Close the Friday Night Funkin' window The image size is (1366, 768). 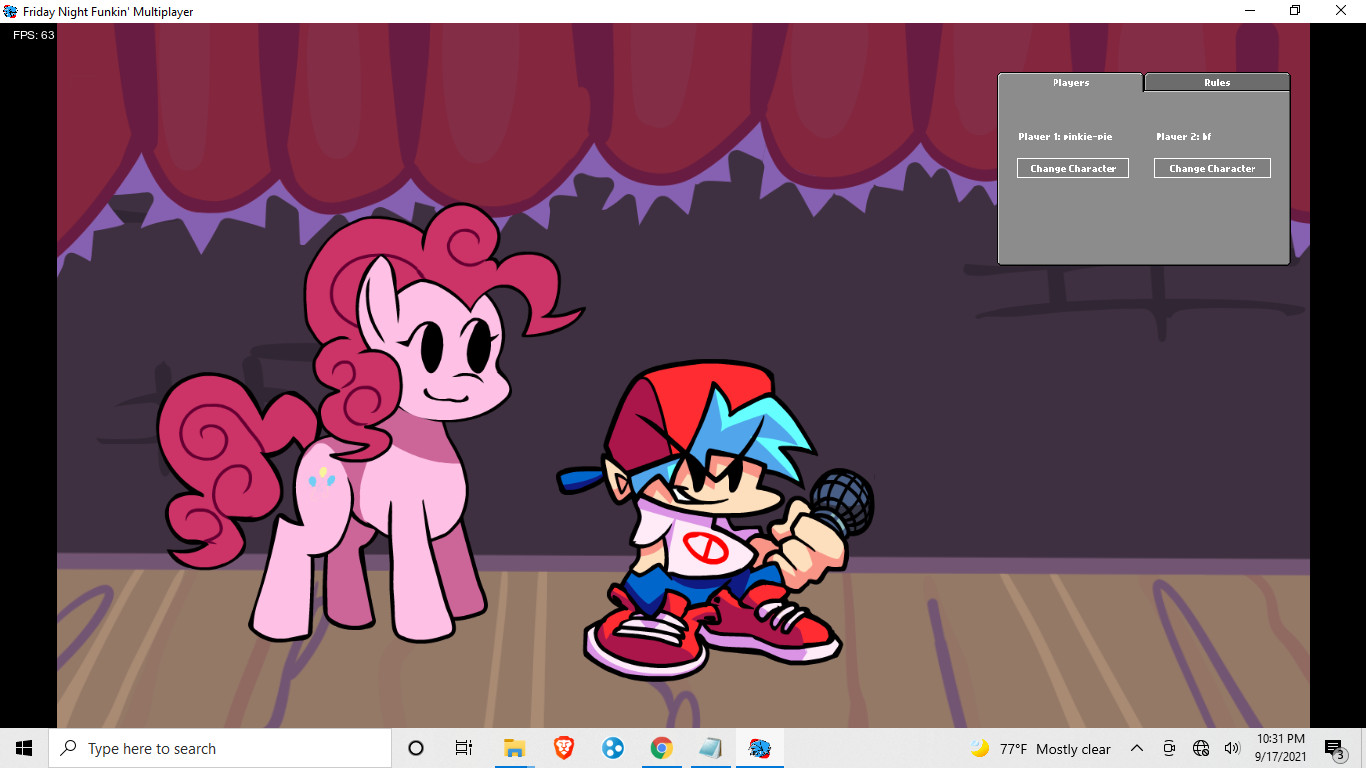click(x=1342, y=11)
